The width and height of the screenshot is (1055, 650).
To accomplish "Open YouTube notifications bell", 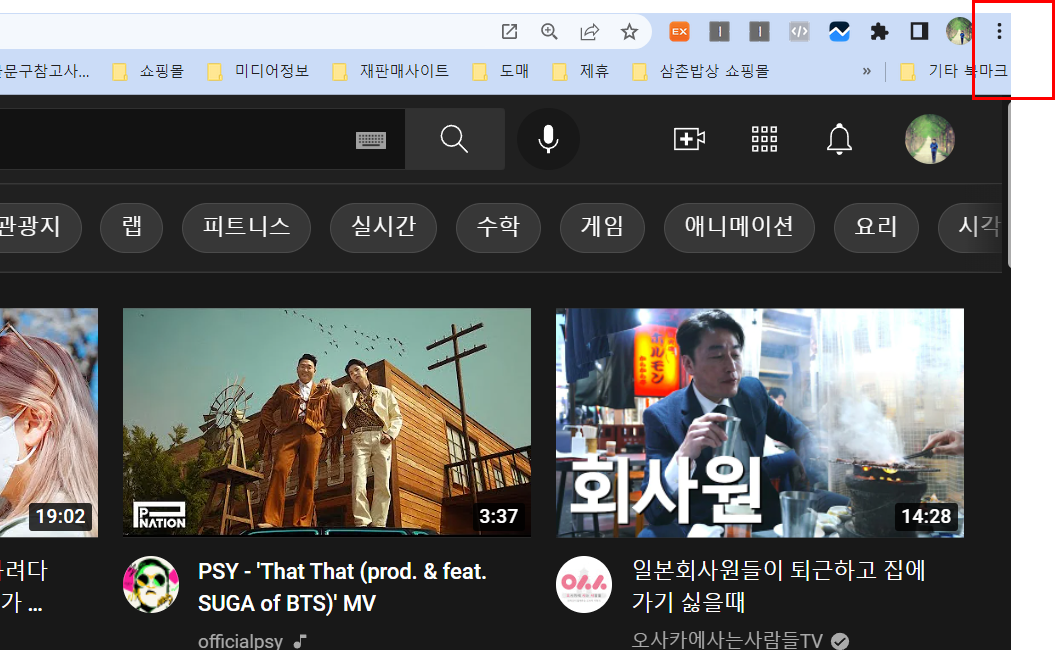I will click(x=839, y=139).
